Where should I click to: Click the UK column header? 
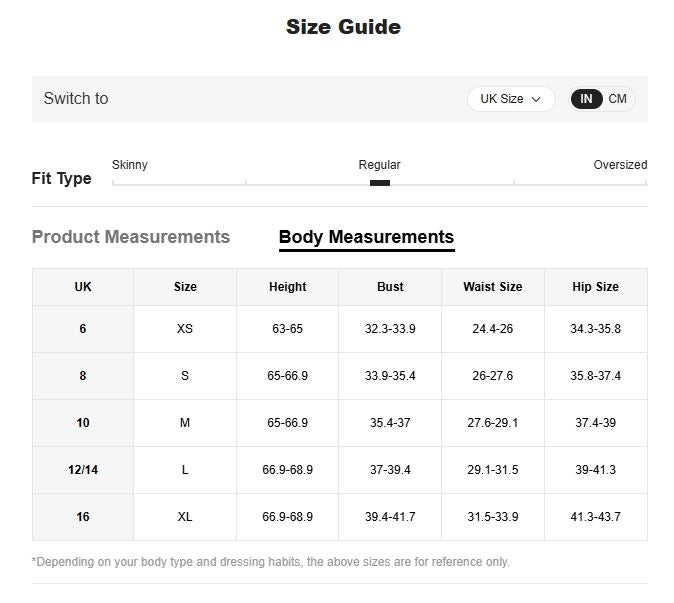(83, 287)
